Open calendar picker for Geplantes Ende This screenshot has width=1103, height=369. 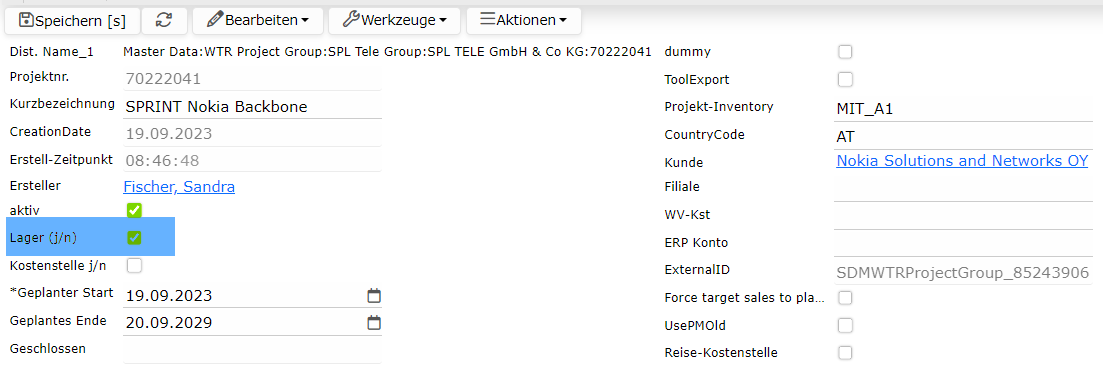tap(374, 323)
